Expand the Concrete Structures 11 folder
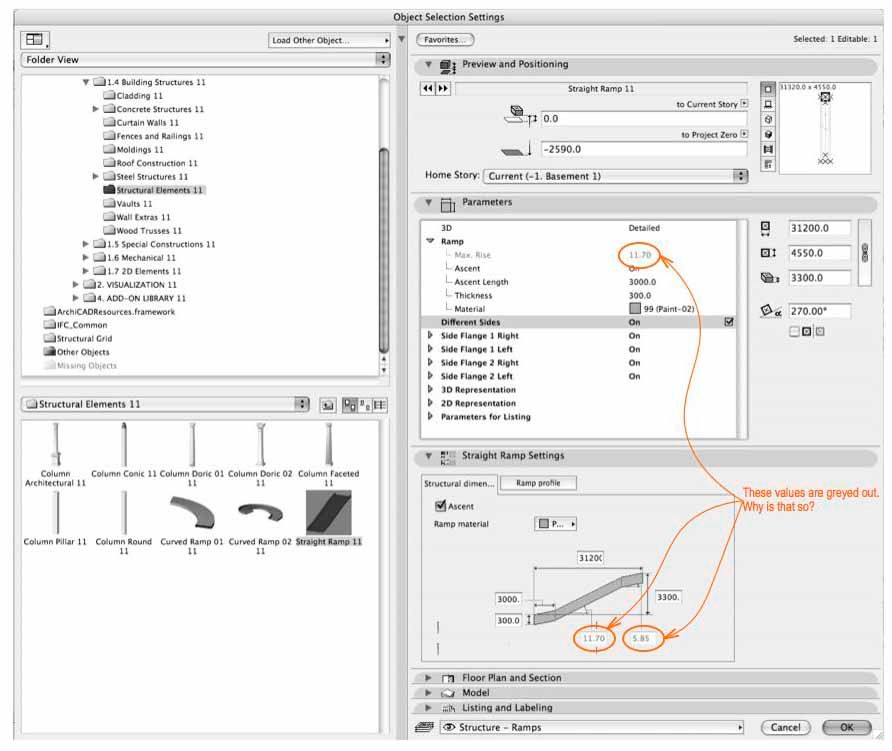This screenshot has width=892, height=751. [96, 109]
